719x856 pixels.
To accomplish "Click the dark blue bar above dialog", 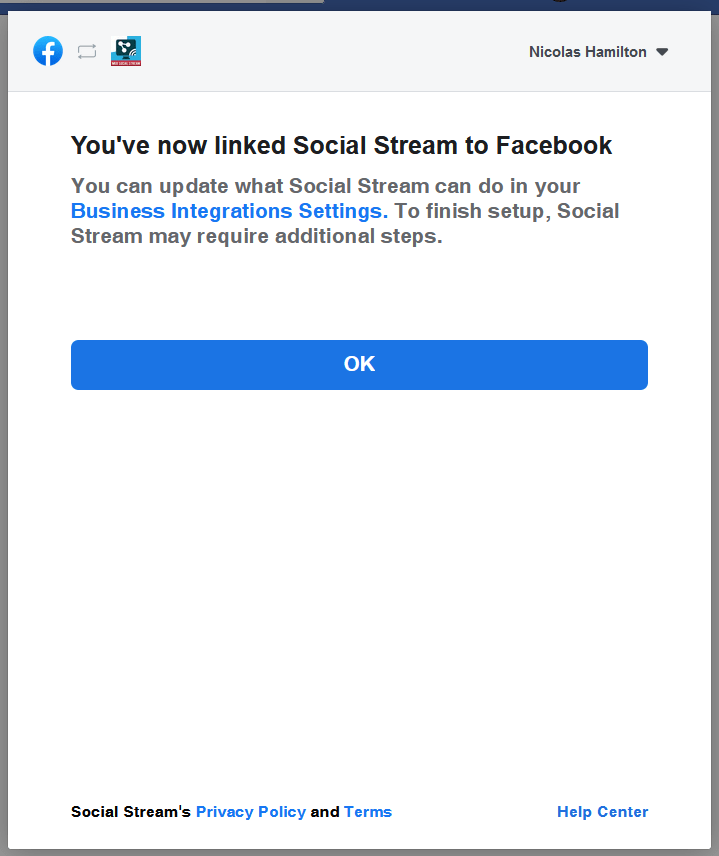I will [519, 5].
